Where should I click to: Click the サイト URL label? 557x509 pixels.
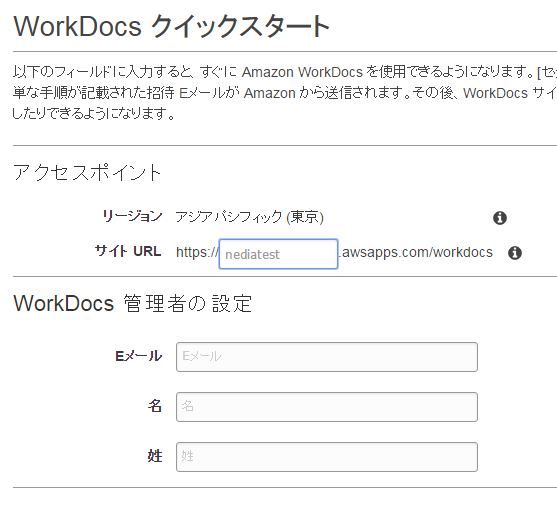click(128, 251)
